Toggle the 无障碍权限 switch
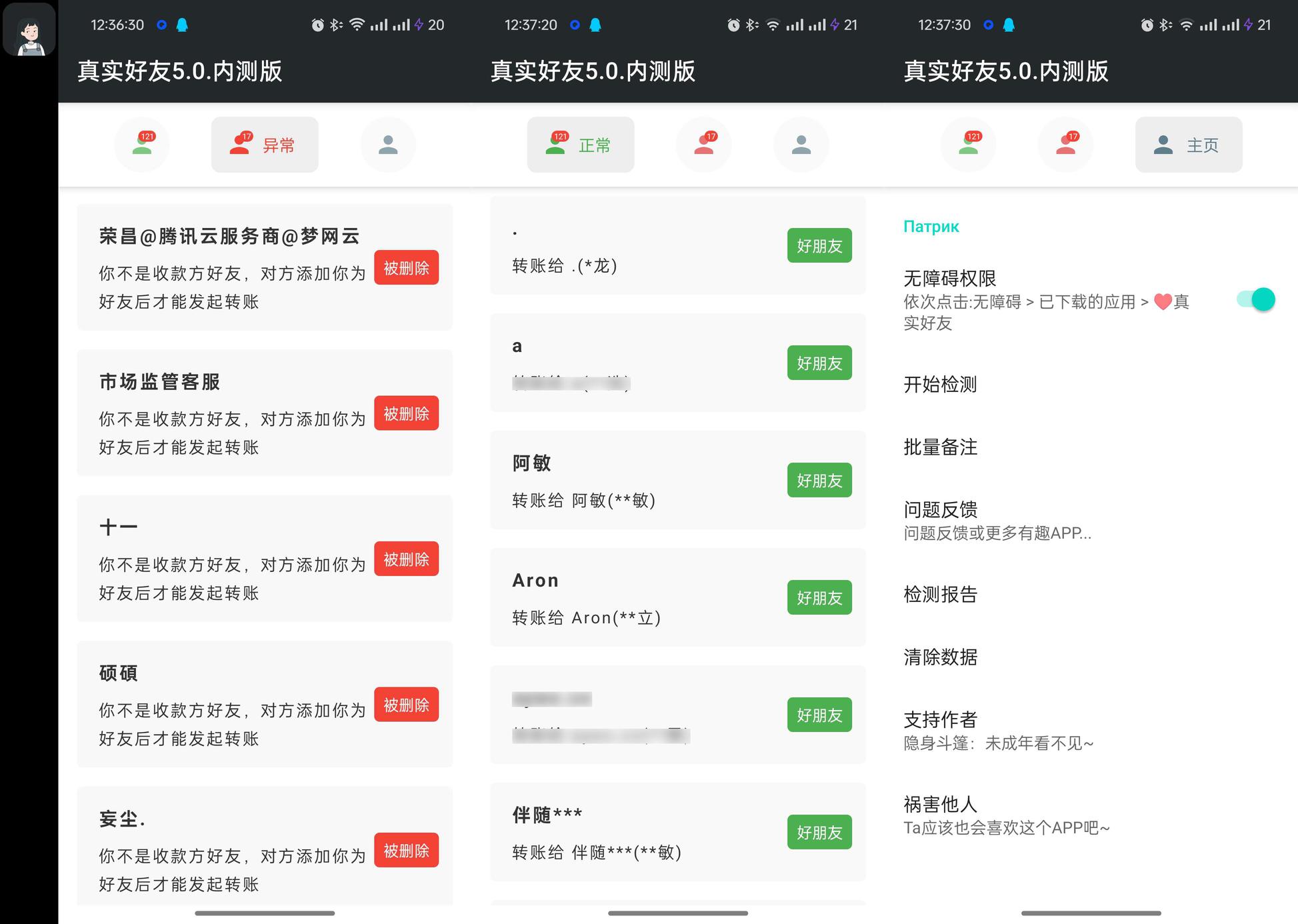1298x924 pixels. (1255, 299)
